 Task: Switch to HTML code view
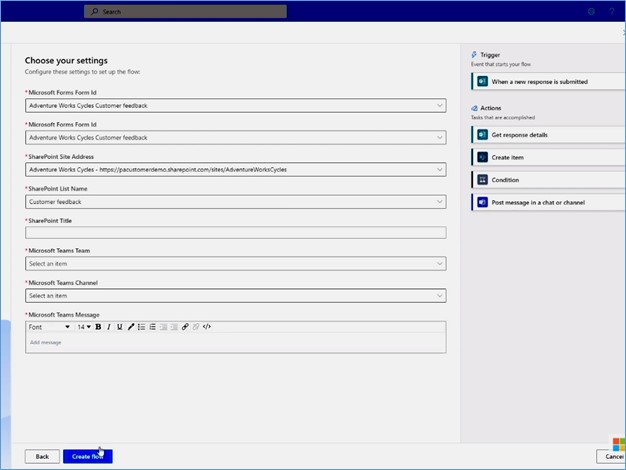click(207, 327)
